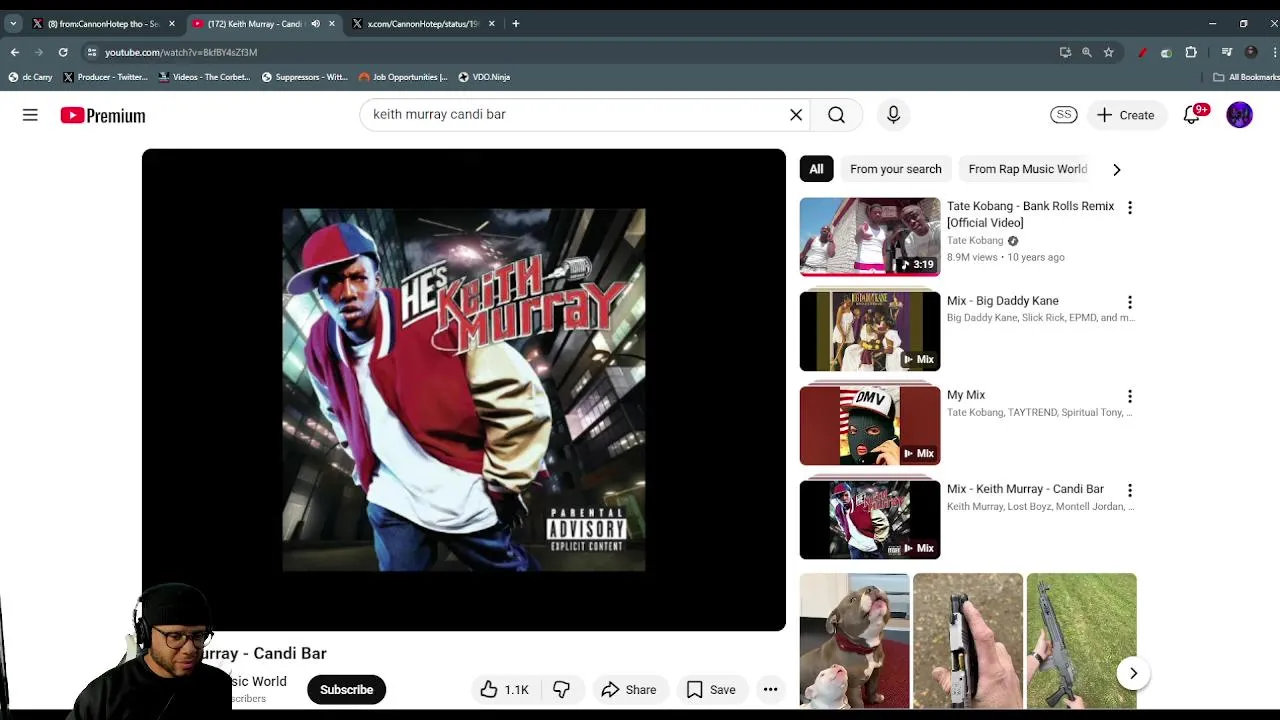Open the Job Opportunities bookmark
This screenshot has width=1280, height=720.
(402, 77)
